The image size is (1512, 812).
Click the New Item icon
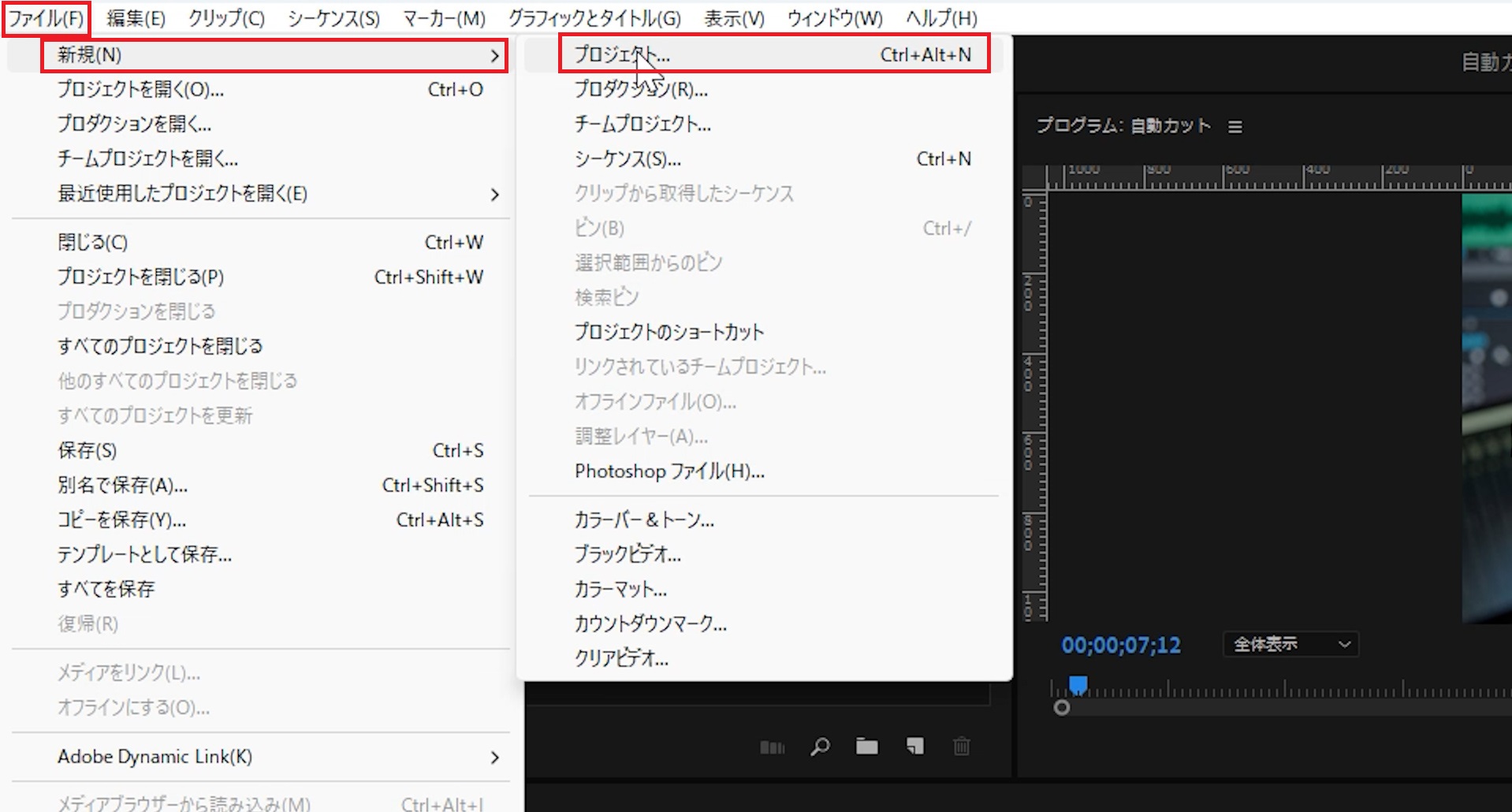(x=914, y=746)
